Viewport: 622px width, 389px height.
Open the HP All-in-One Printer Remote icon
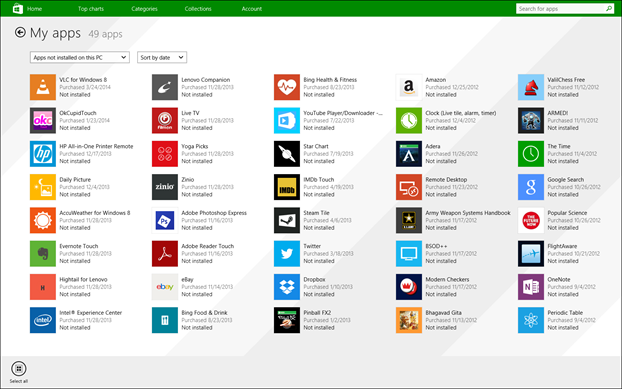(43, 154)
